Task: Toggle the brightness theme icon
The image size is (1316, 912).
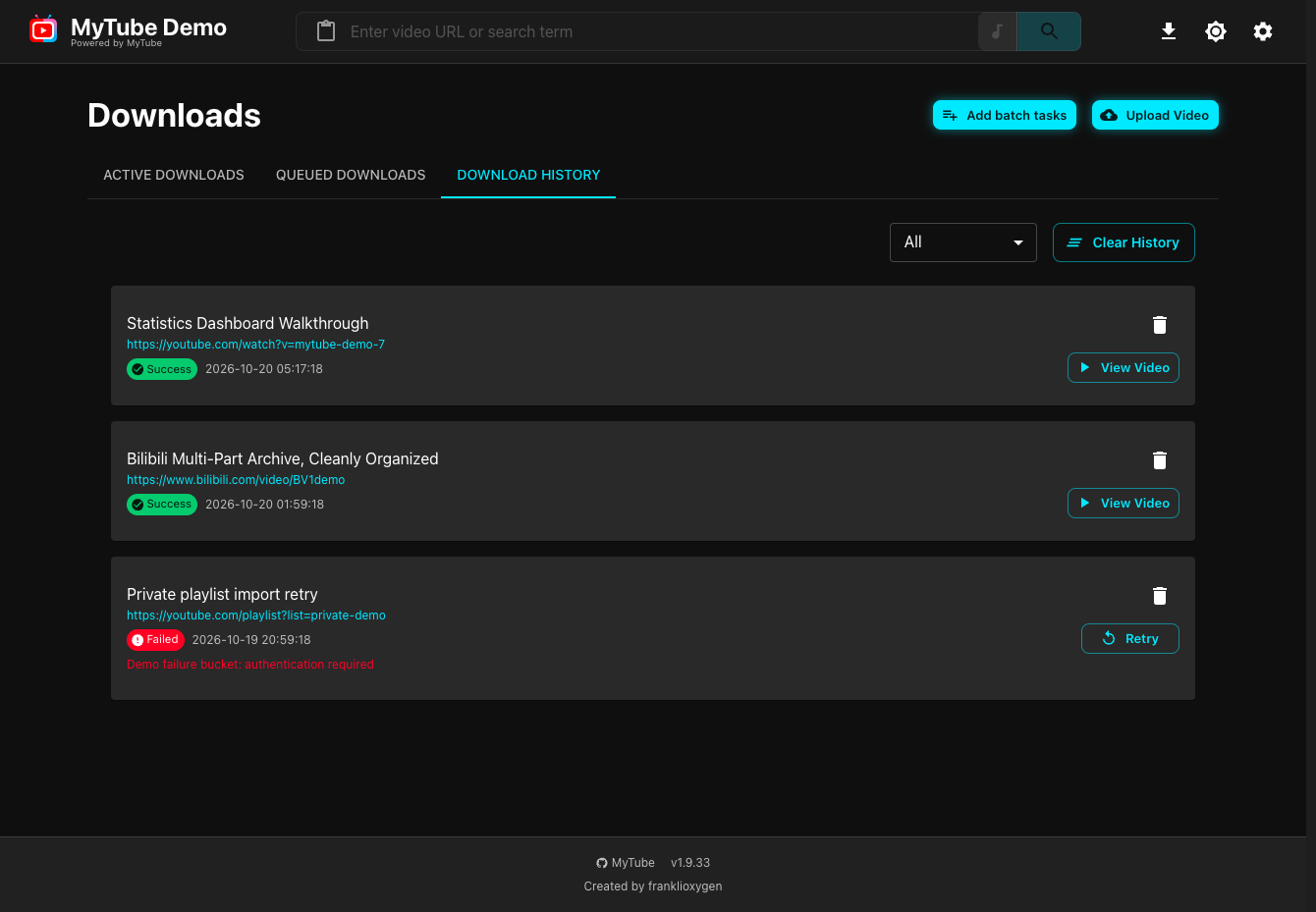Action: tap(1216, 31)
